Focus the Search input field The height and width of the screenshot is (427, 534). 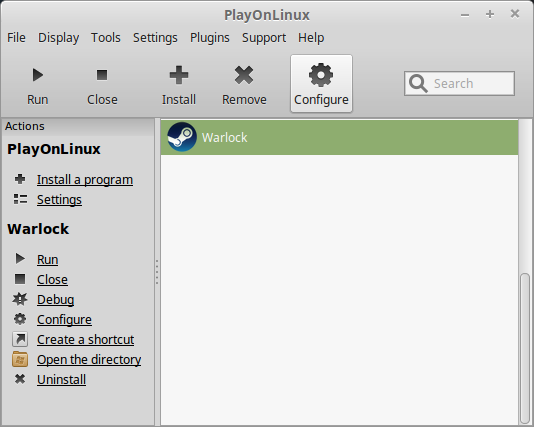point(459,83)
